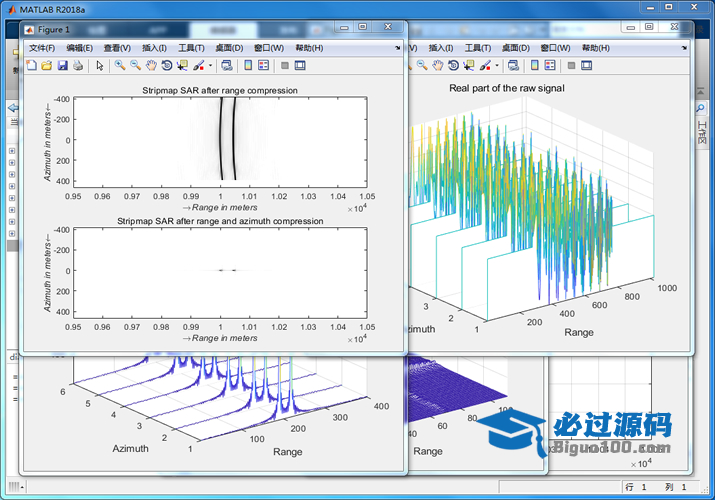The width and height of the screenshot is (715, 500).
Task: Open brush dropdown arrow in raw signal figure
Action: click(x=497, y=66)
